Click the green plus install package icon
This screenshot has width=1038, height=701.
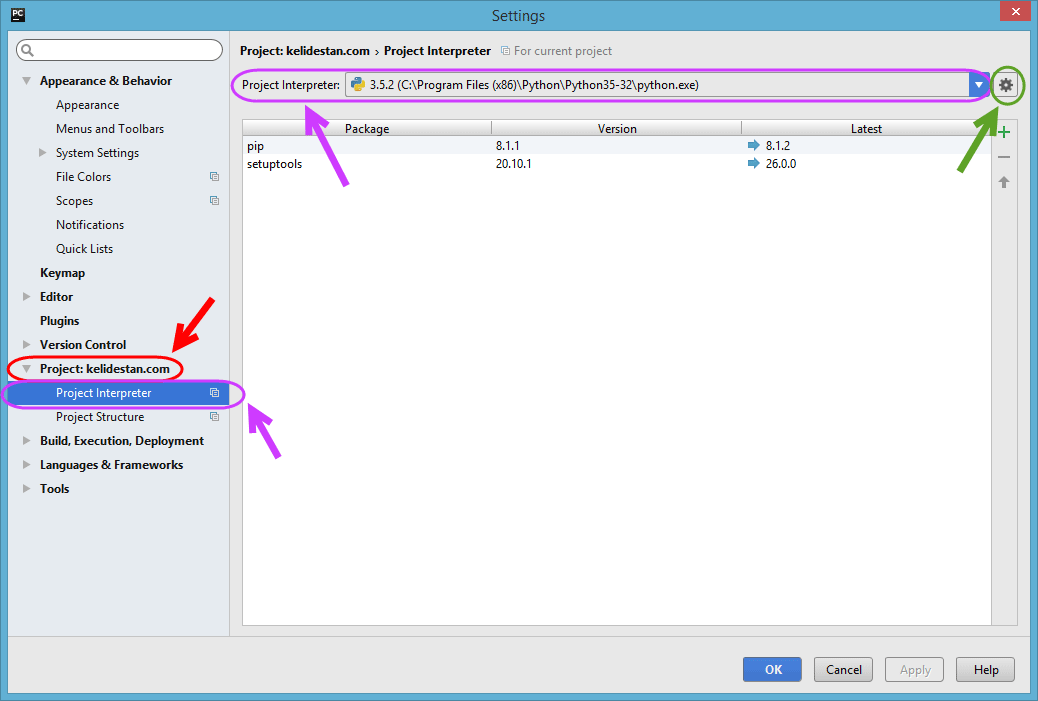coord(1004,132)
